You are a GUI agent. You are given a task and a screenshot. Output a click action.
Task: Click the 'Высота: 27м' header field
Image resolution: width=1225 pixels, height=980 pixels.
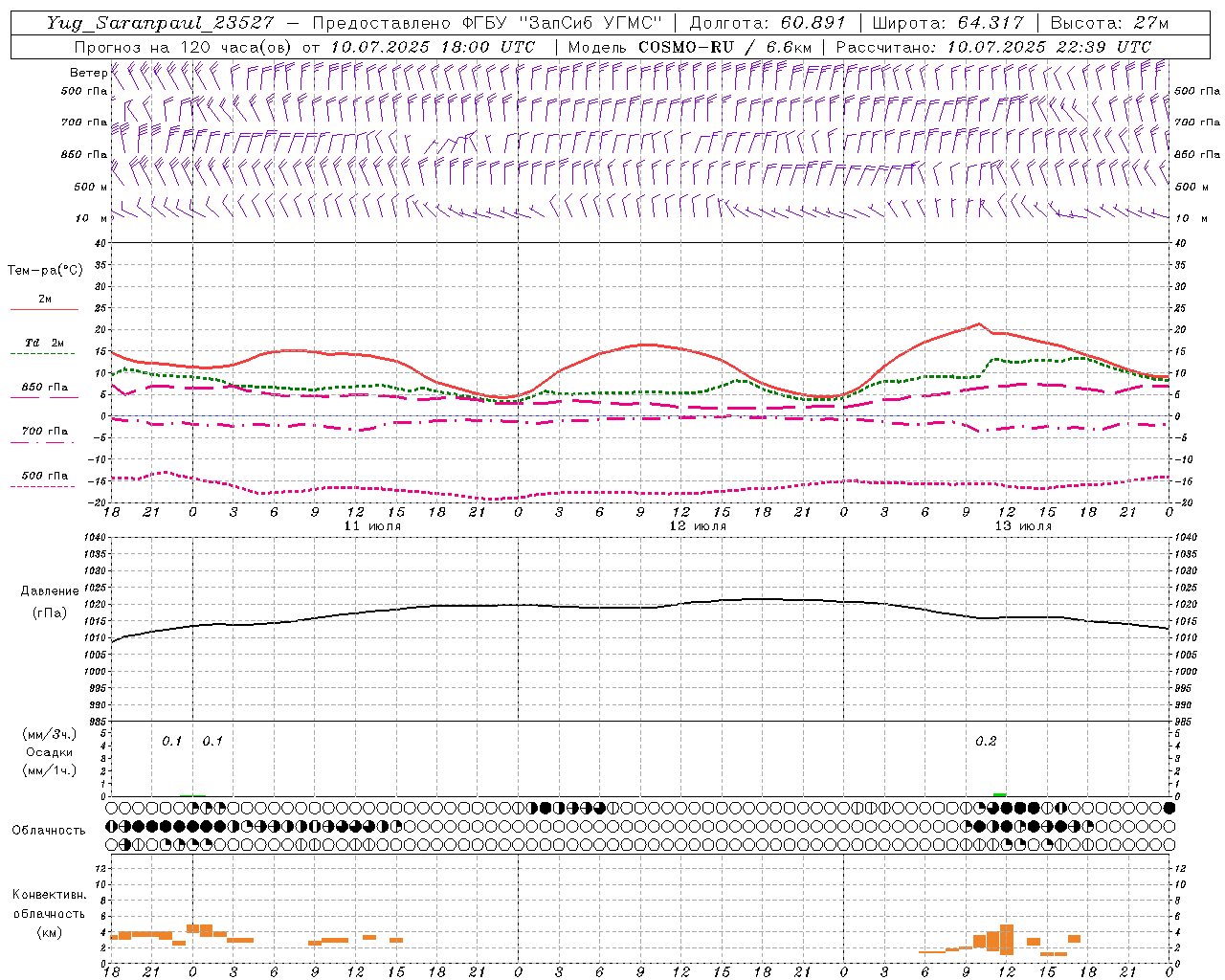pyautogui.click(x=1109, y=22)
